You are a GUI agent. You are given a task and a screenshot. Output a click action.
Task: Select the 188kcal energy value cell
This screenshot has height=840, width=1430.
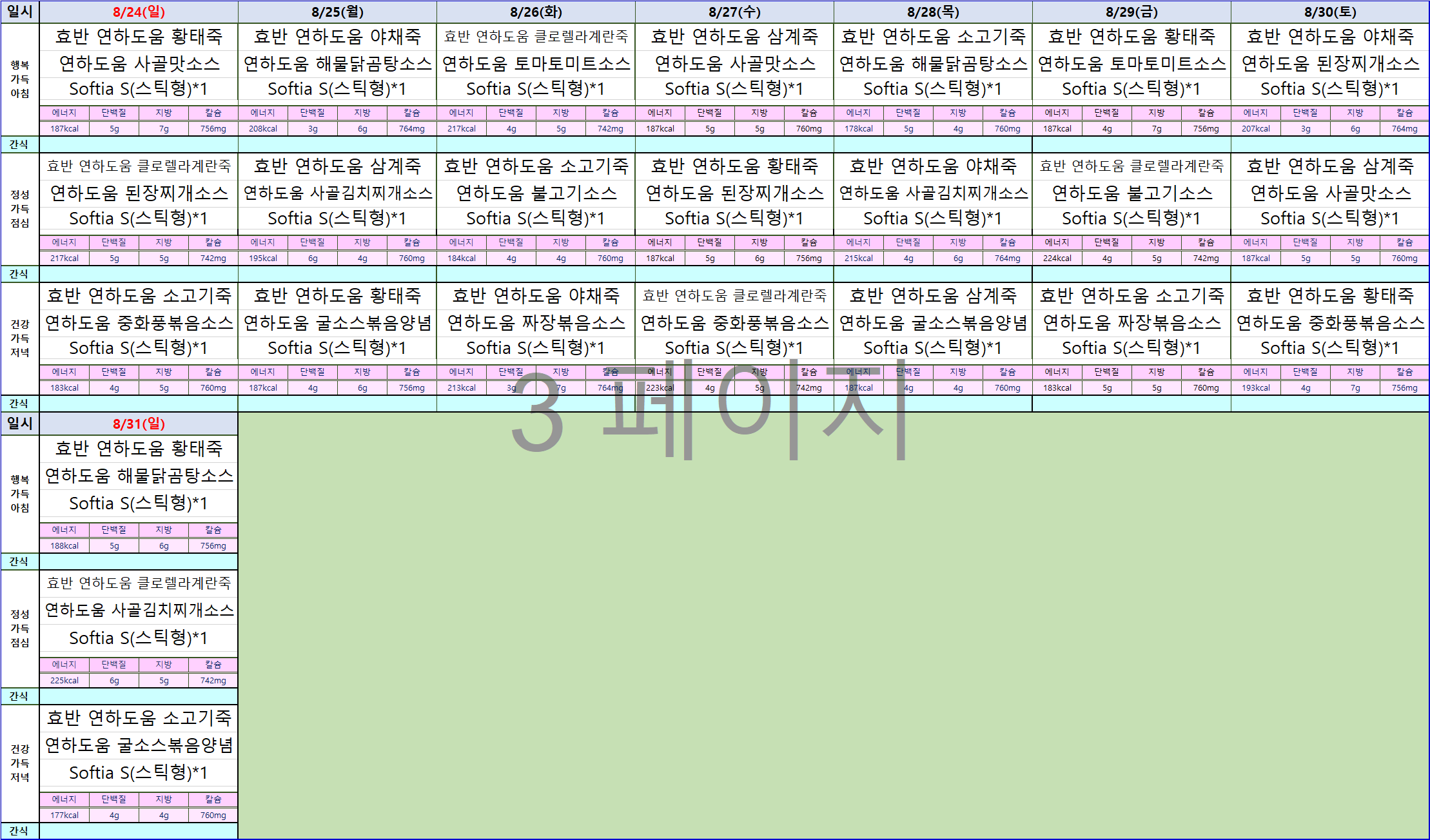64,546
